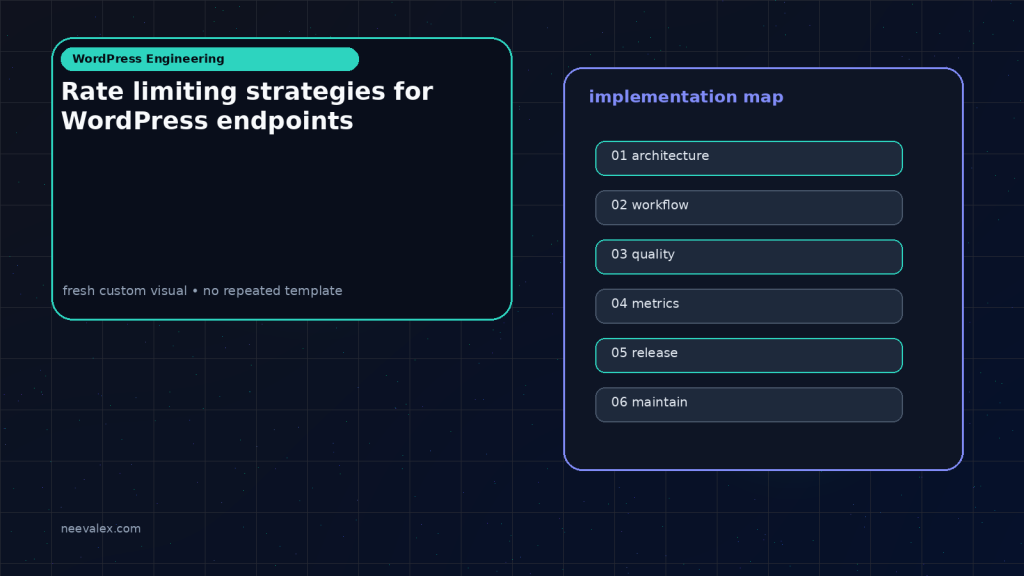Screen dimensions: 1024x576
Task: Select the '04 metrics' item
Action: coord(748,306)
